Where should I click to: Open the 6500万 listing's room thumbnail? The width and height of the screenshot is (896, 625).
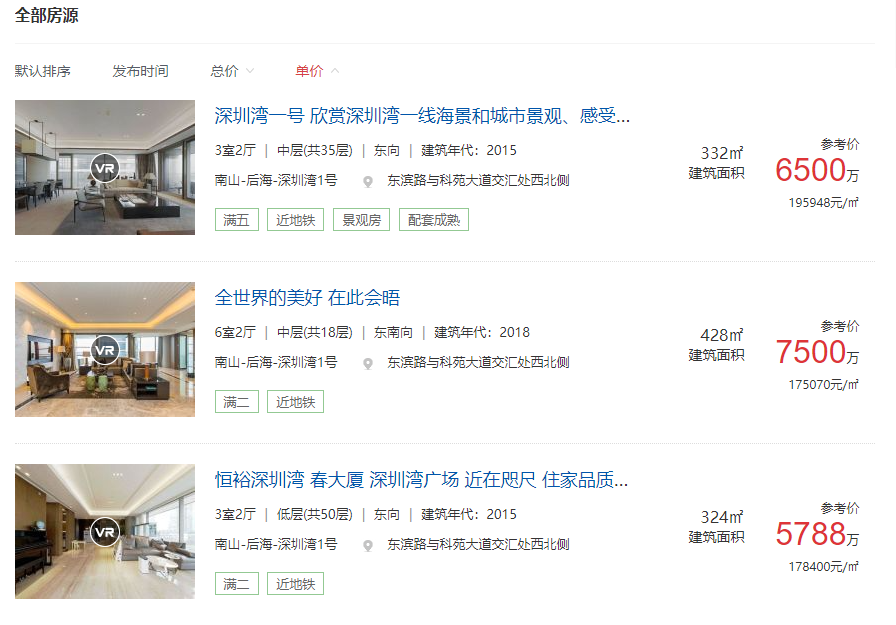[x=105, y=167]
